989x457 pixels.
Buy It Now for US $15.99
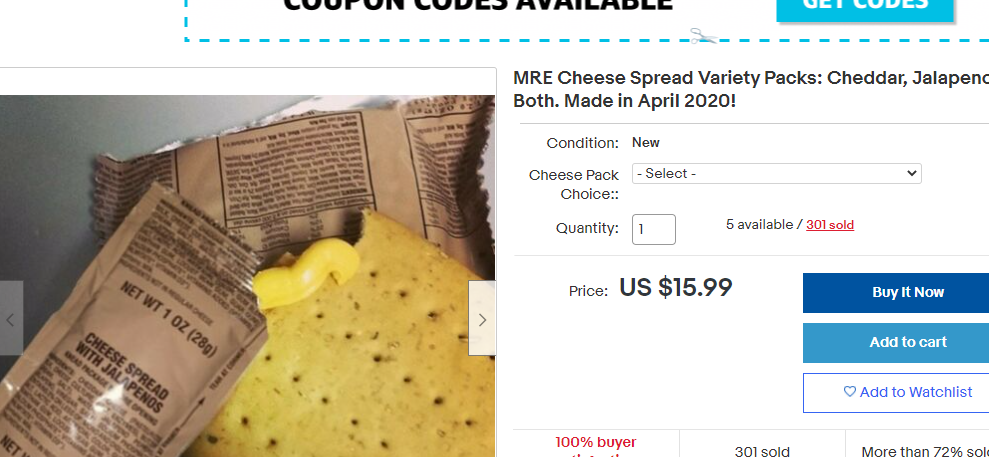point(896,292)
